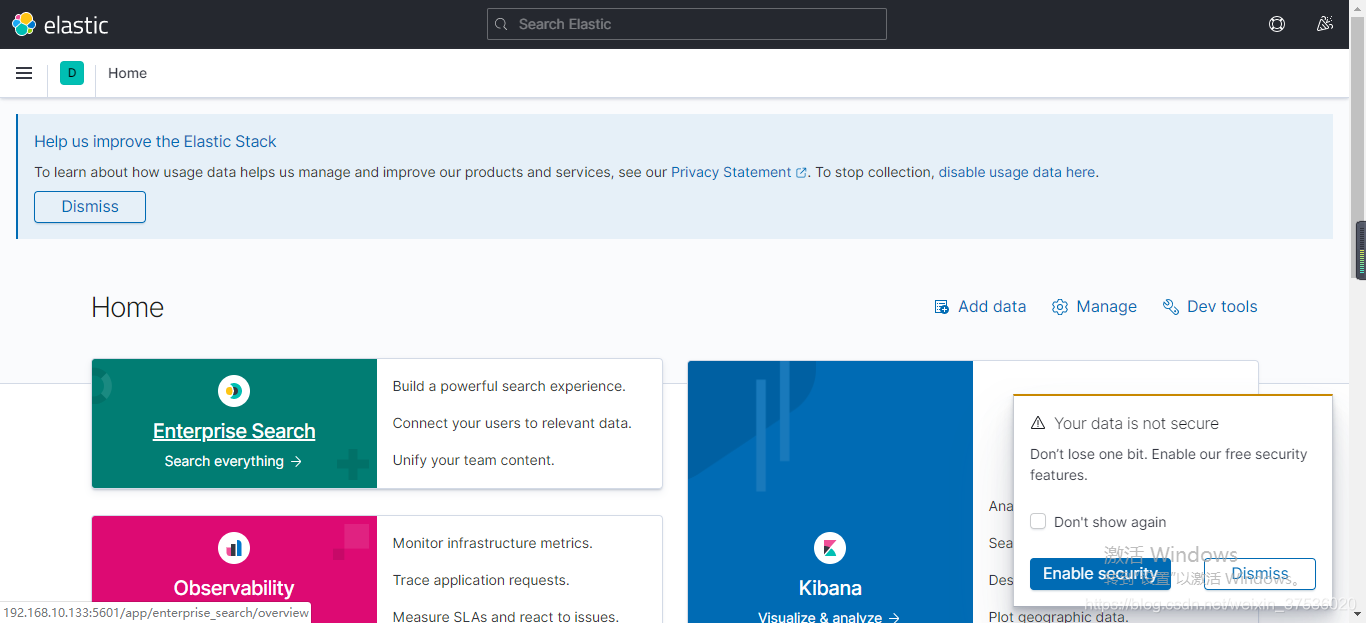Click 'Measure SLAs and react to issues.' text

point(505,616)
